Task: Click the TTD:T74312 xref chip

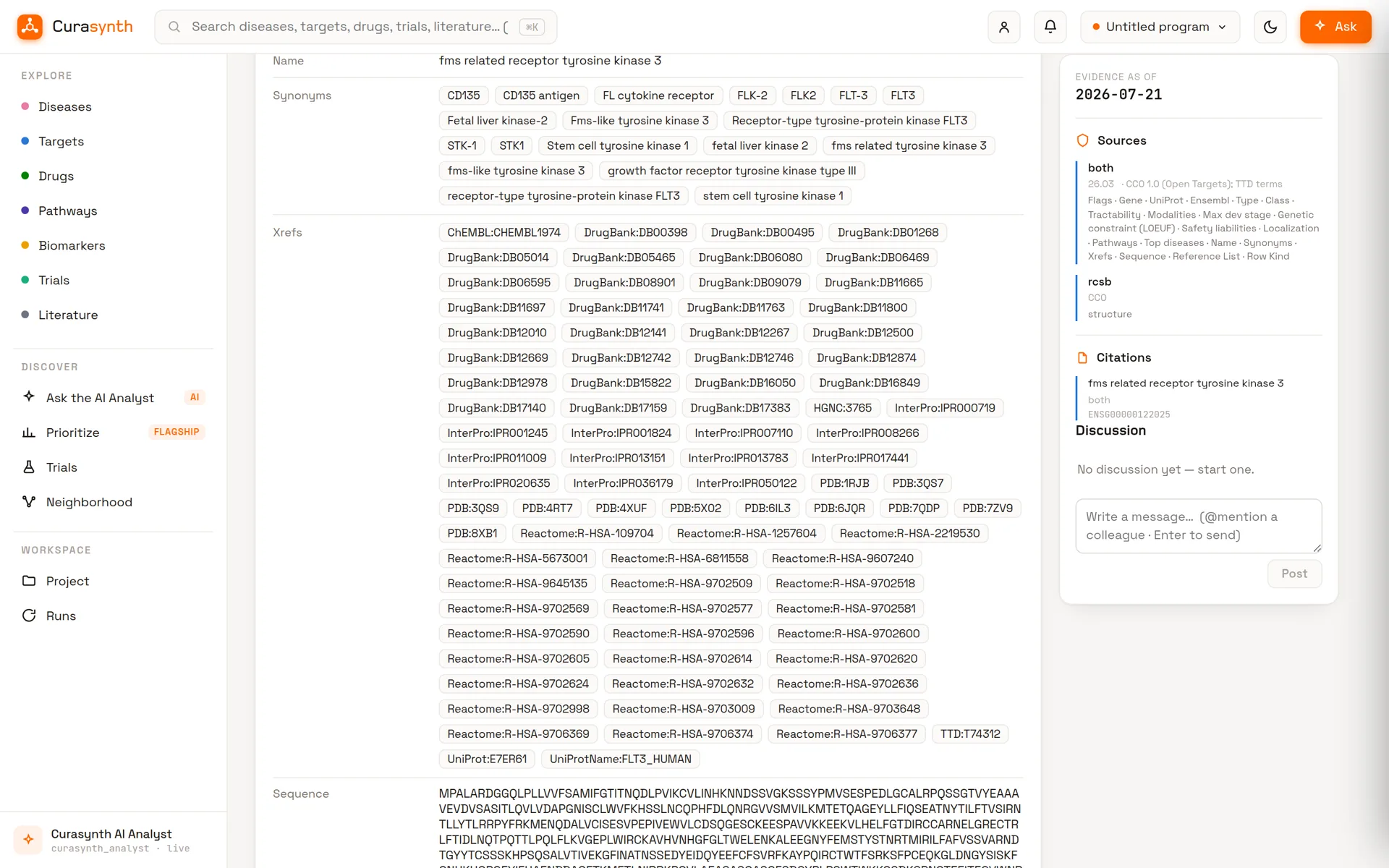Action: pos(970,733)
